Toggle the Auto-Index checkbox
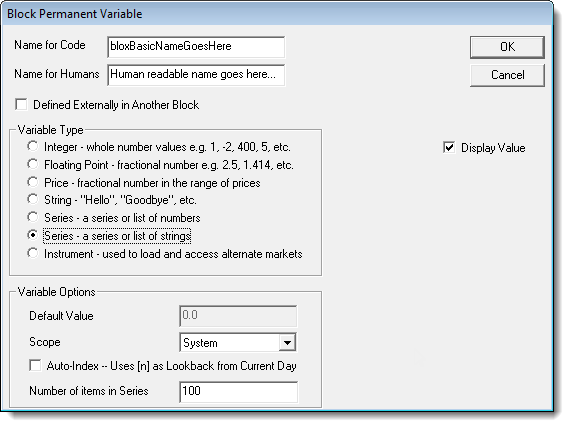 (x=35, y=365)
